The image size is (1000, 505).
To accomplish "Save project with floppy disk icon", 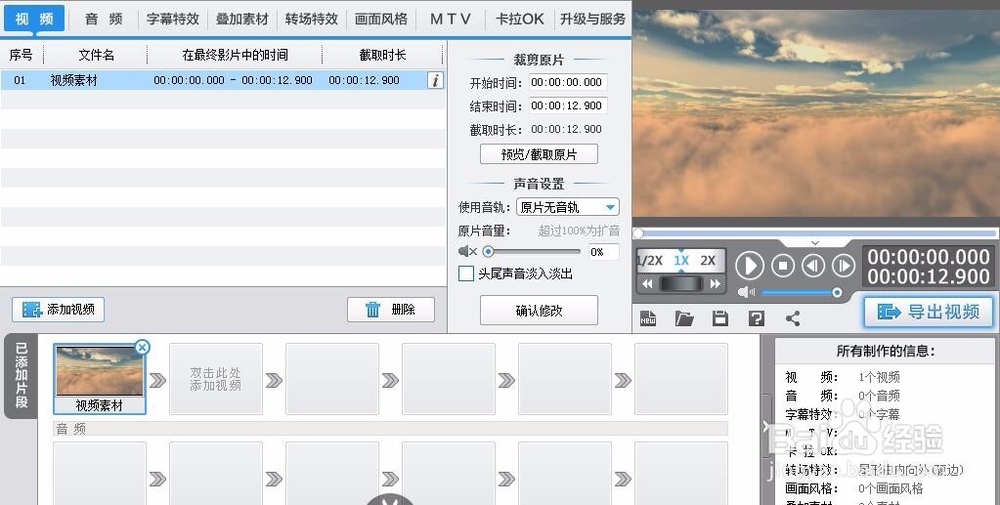I will pyautogui.click(x=720, y=318).
